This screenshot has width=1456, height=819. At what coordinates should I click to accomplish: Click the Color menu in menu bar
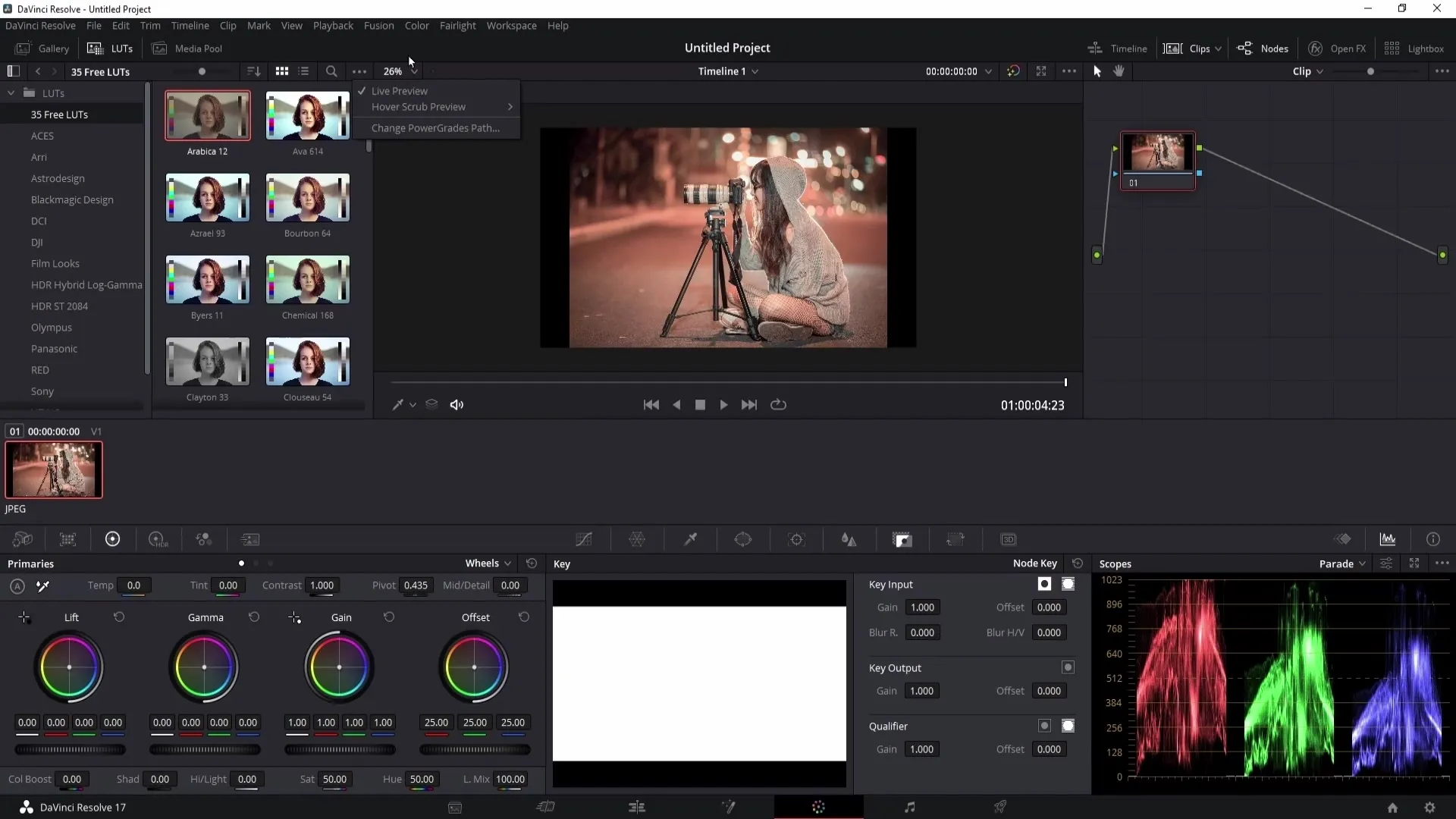pyautogui.click(x=417, y=25)
